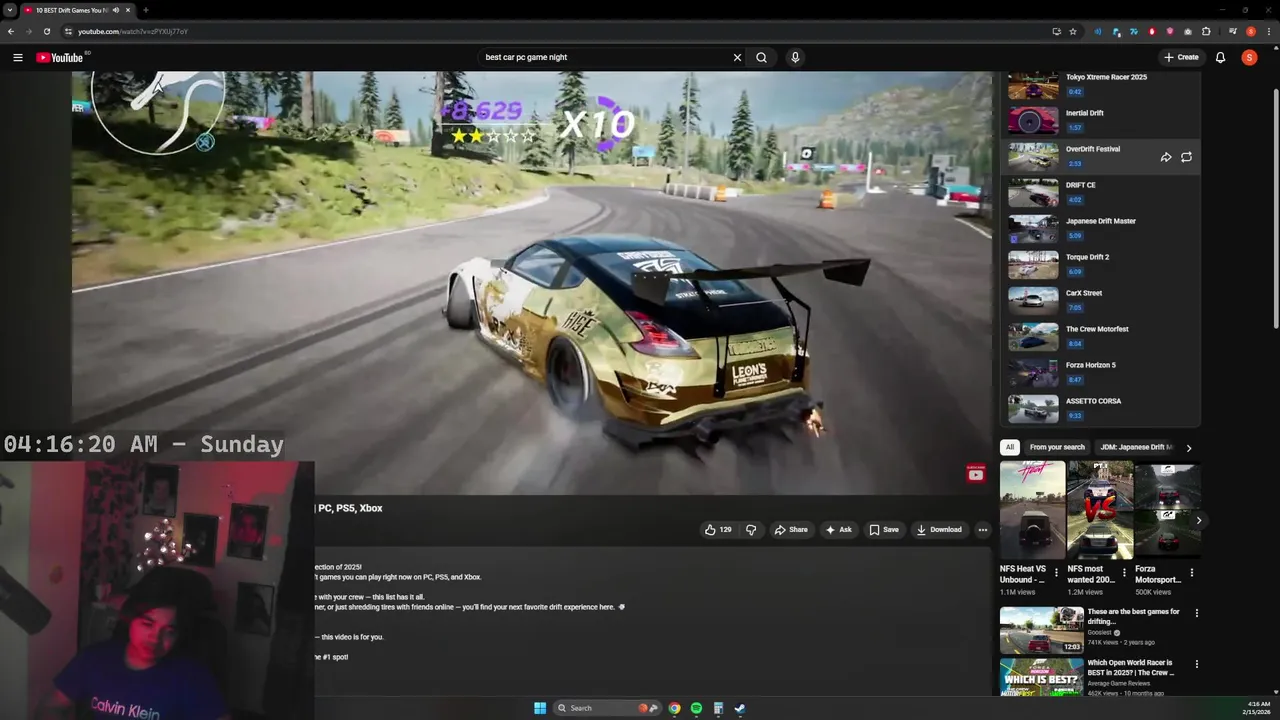This screenshot has height=720, width=1280.
Task: Open the Windows Start menu
Action: (x=540, y=708)
